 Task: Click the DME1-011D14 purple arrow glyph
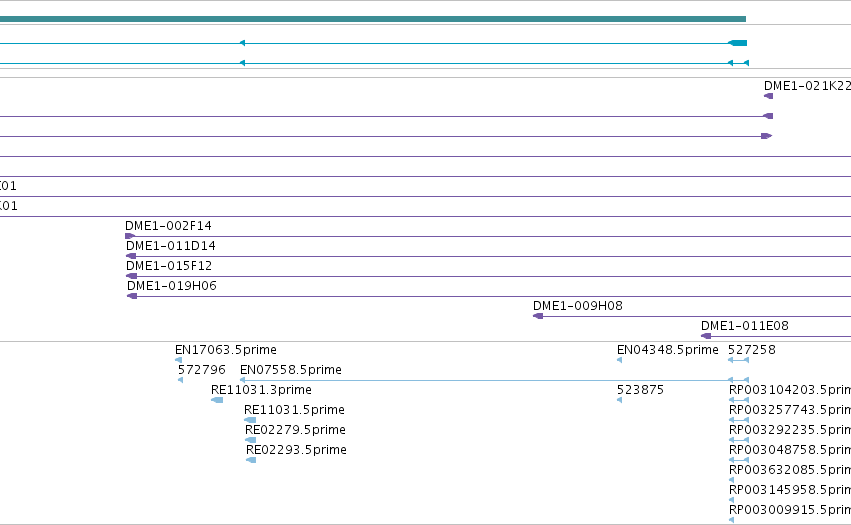click(x=131, y=256)
